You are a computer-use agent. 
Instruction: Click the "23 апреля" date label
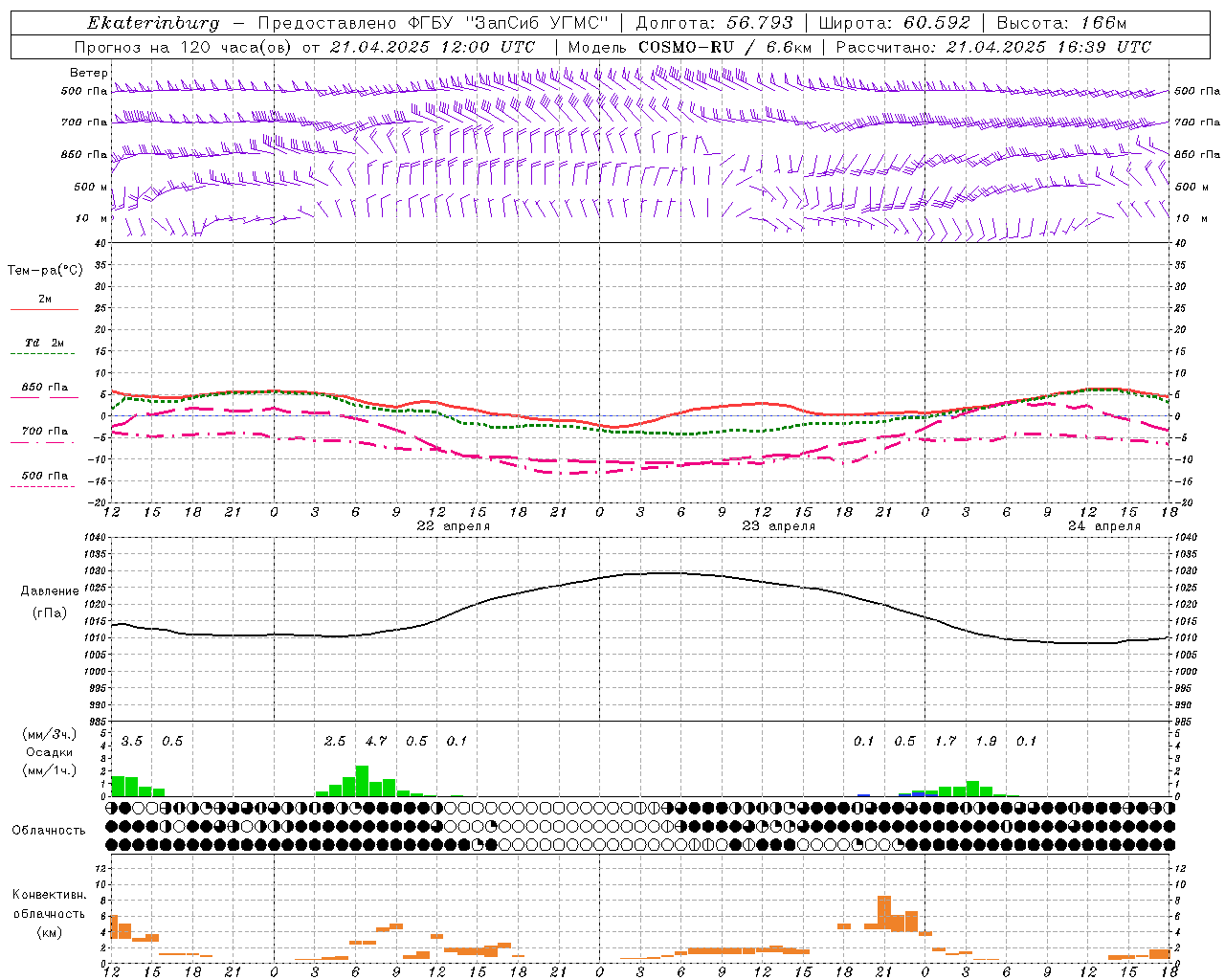[778, 526]
